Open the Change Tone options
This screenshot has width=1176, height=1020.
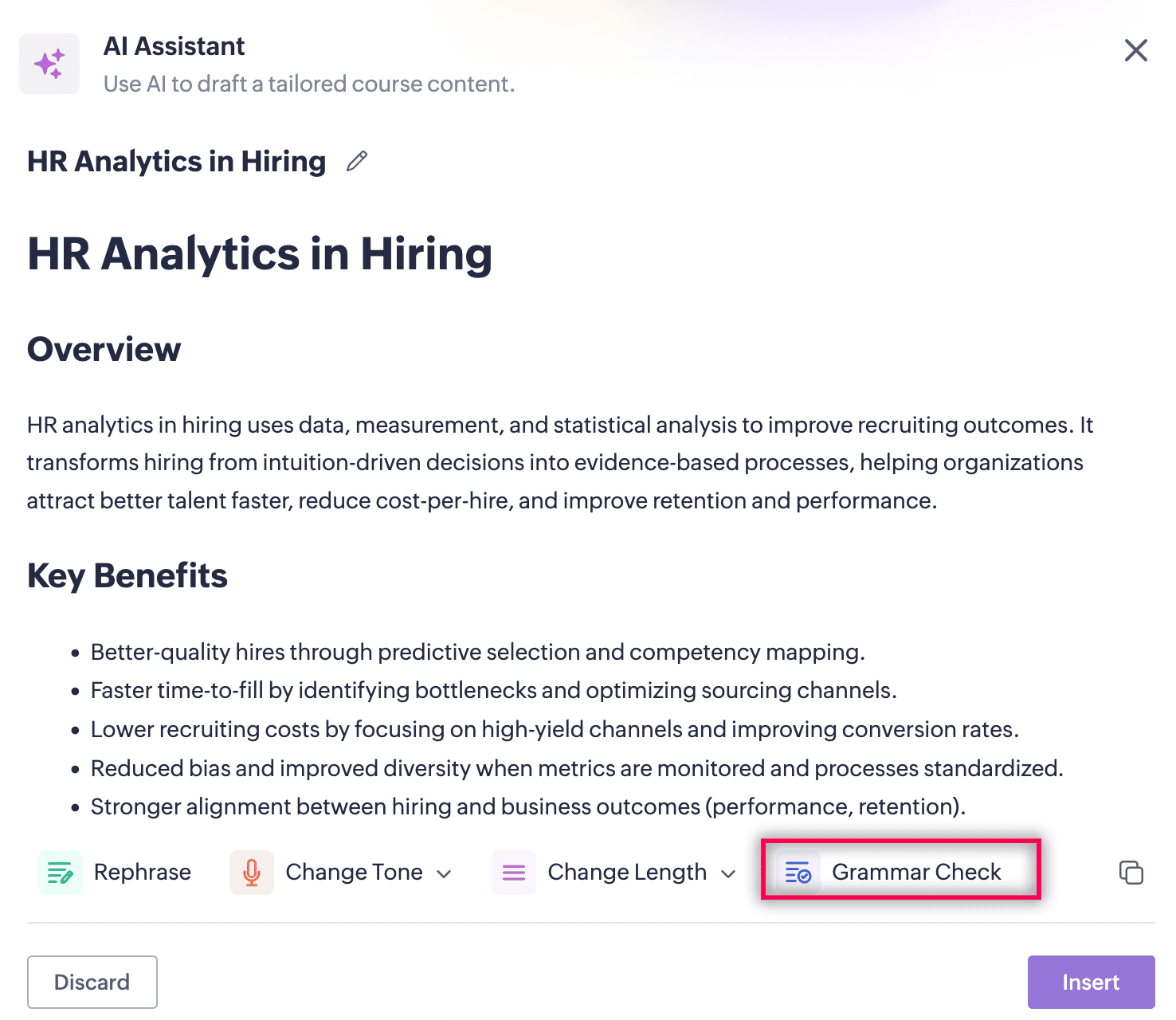click(354, 873)
